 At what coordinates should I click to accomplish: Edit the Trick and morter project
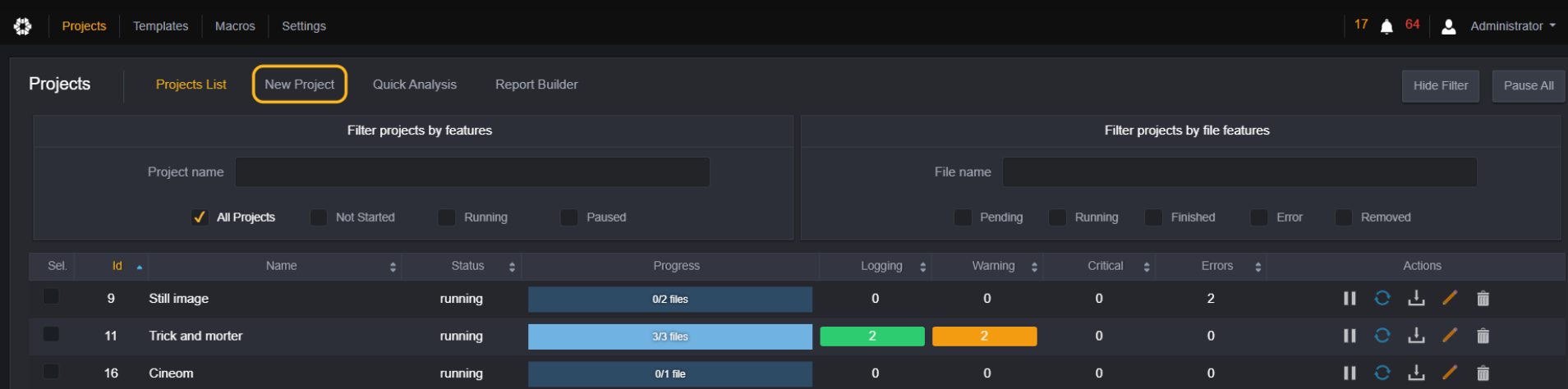[1450, 336]
